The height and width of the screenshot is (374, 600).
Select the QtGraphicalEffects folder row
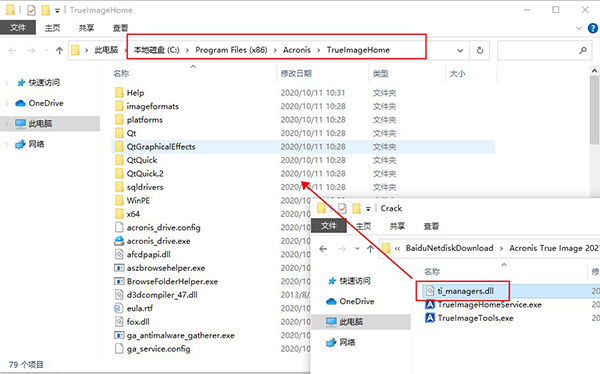[x=304, y=147]
